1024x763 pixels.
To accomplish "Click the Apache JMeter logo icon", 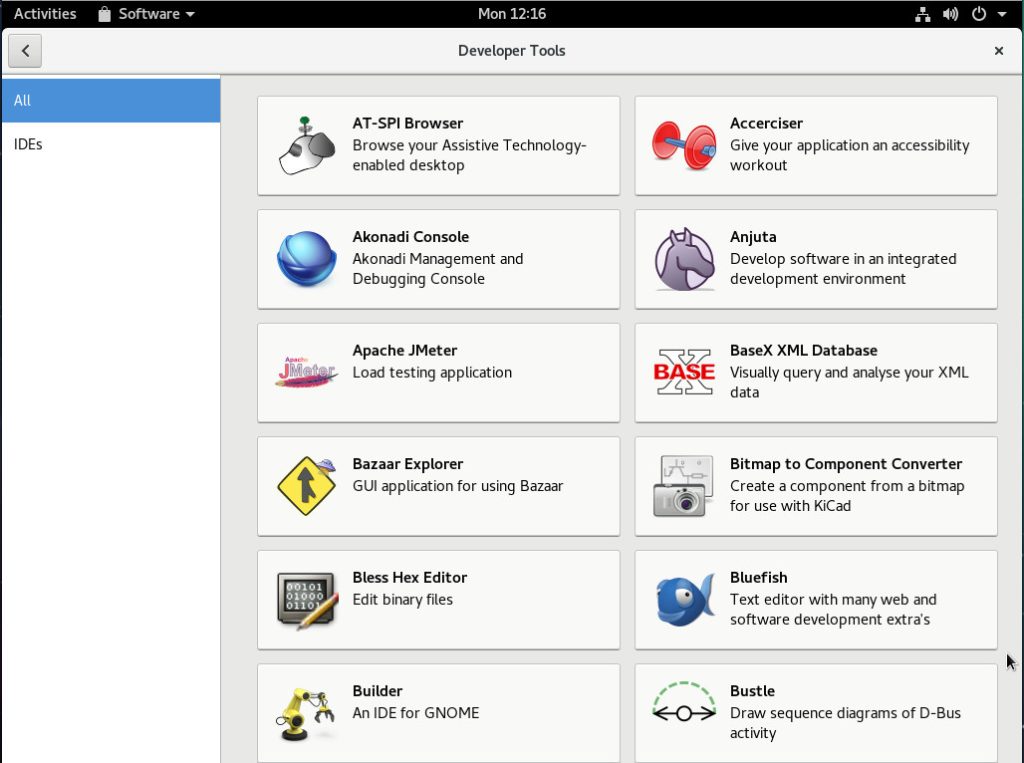I will coord(306,372).
